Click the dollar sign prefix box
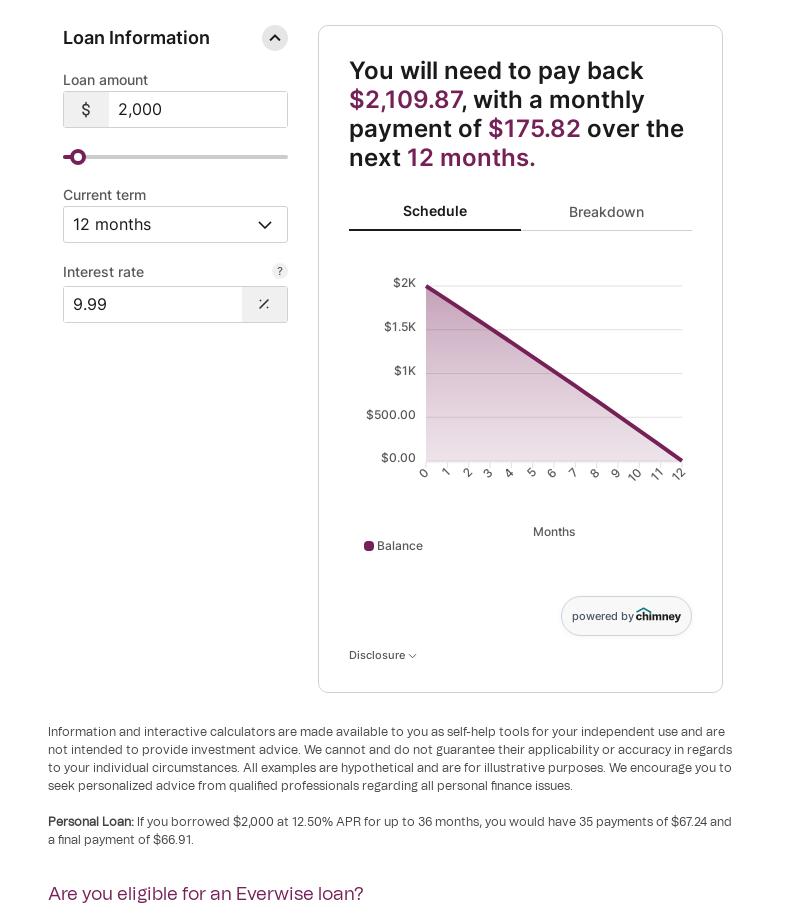Screen dimensions: 785x919 click(x=86, y=110)
